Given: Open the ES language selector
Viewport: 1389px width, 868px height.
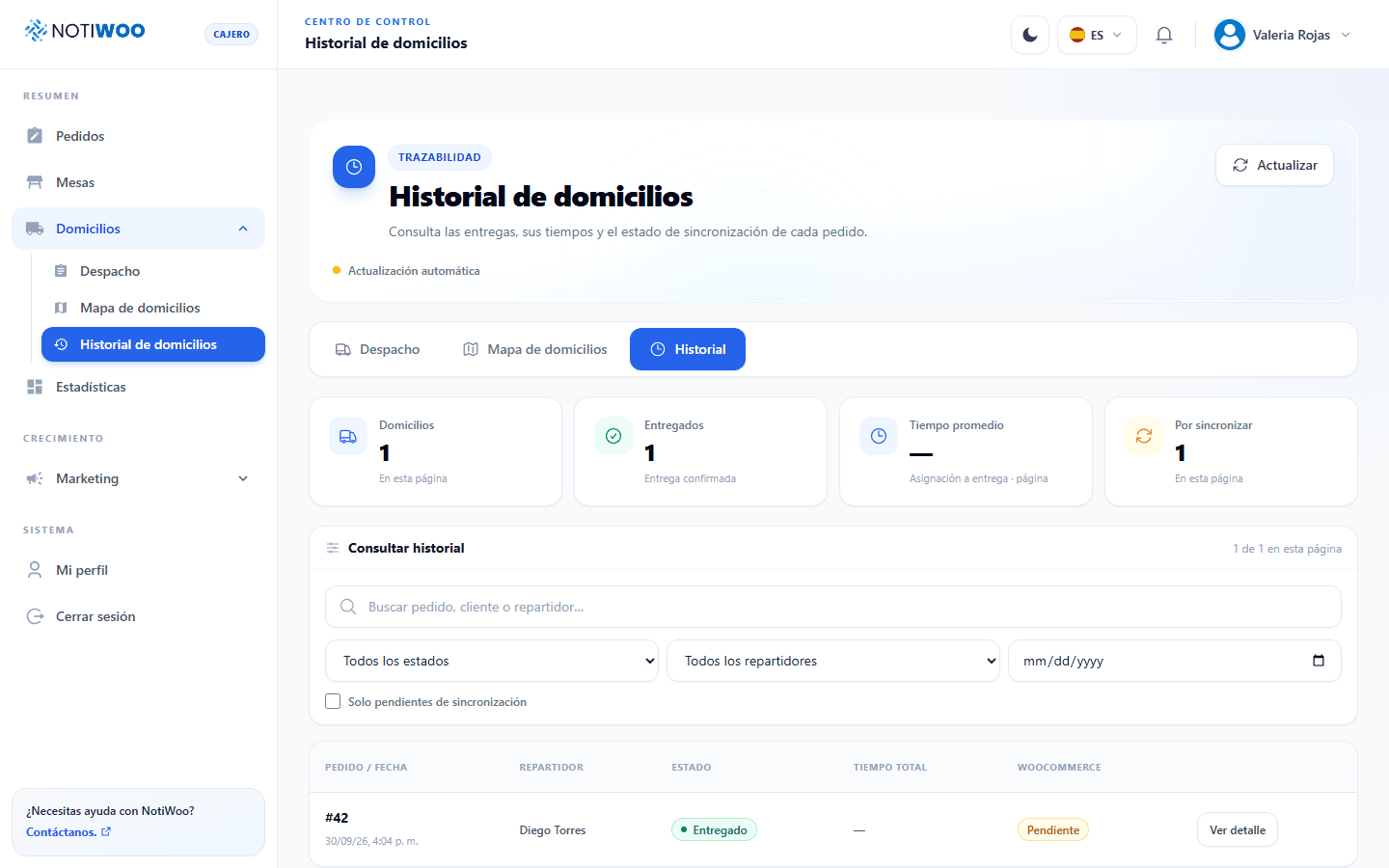Looking at the screenshot, I should [1097, 35].
